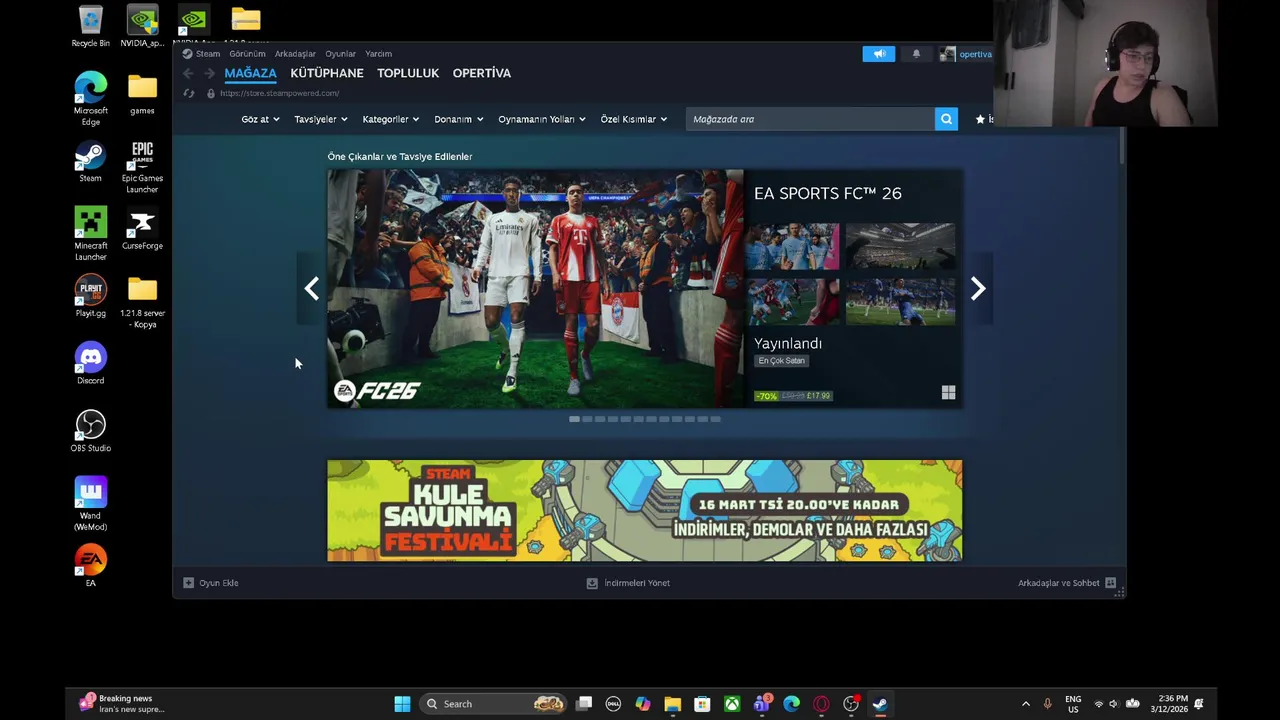Screen dimensions: 1280x720
Task: Open the Oyunlar menu
Action: pyautogui.click(x=340, y=54)
